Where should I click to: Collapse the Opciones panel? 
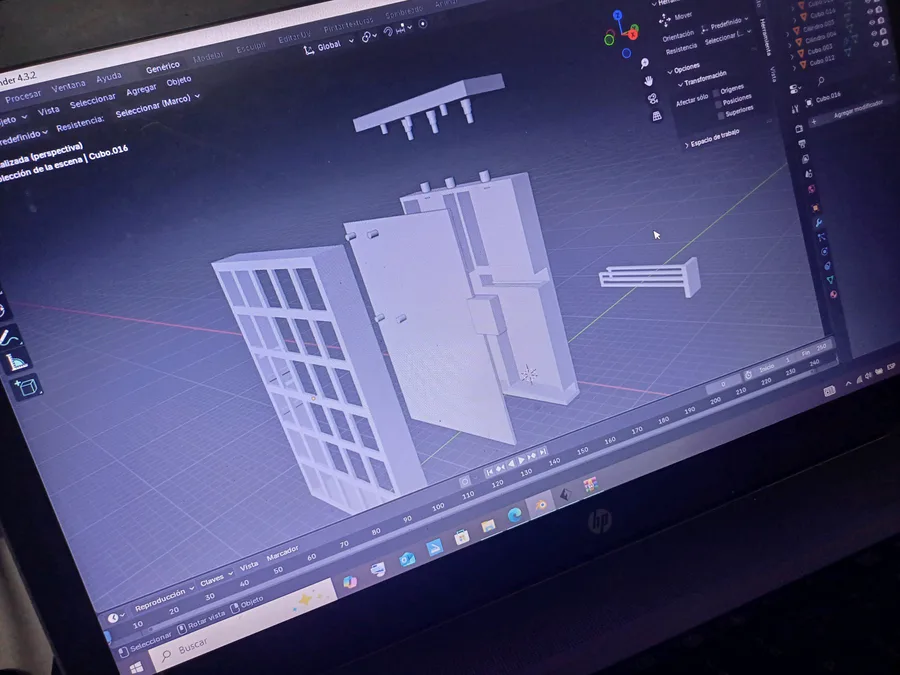point(684,68)
